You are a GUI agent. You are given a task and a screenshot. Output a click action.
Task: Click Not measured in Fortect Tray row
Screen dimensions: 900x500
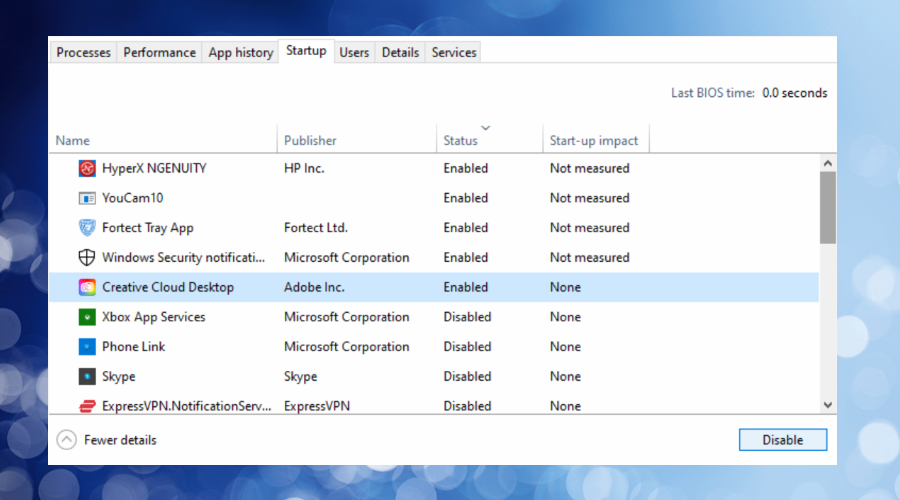pos(589,228)
